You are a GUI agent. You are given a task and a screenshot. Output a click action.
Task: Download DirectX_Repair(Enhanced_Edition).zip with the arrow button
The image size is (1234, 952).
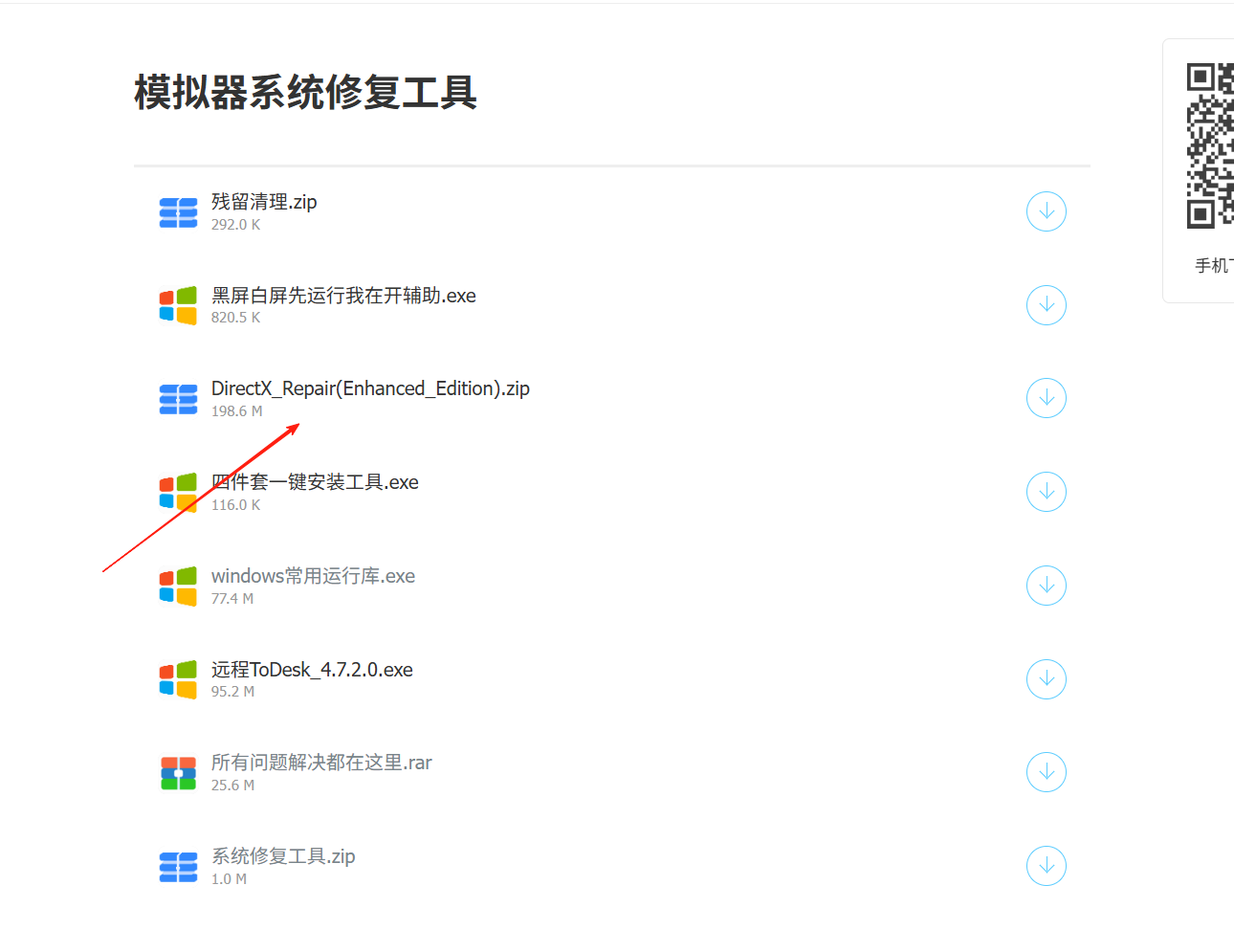1046,398
